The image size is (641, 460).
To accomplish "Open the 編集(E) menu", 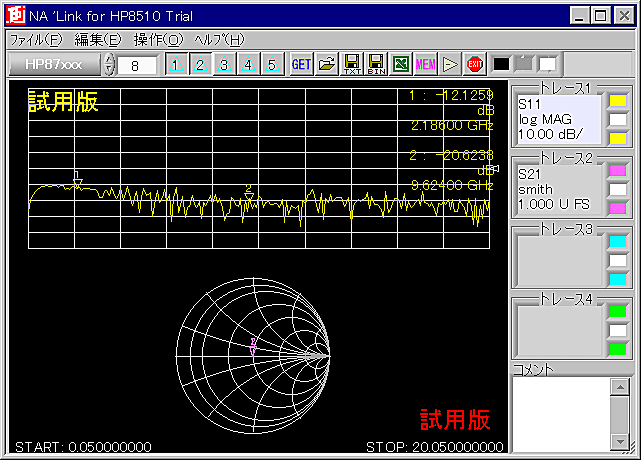I will 98,40.
